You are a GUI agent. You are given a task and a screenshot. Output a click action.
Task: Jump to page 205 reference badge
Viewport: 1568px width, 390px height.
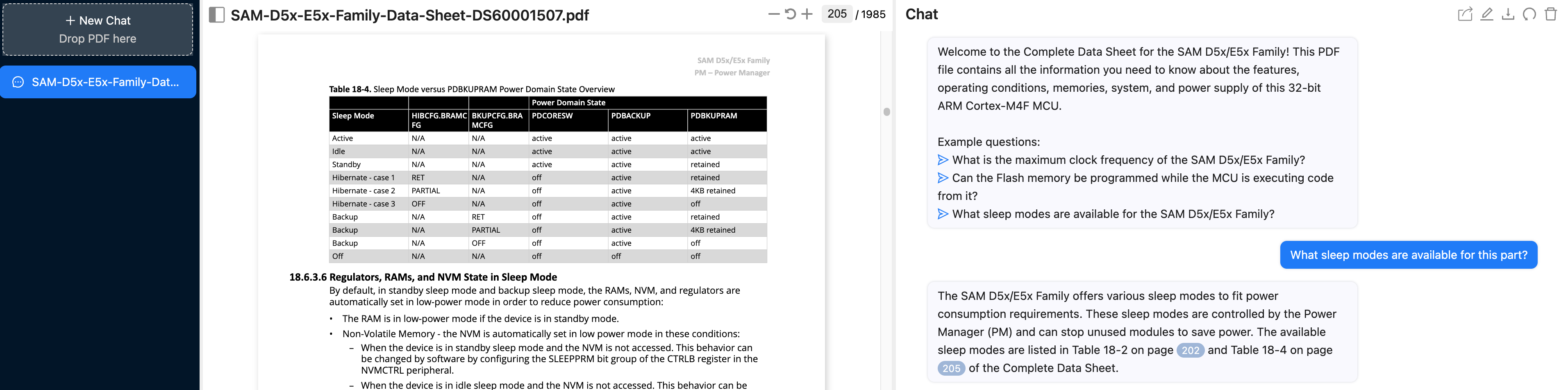tap(951, 369)
